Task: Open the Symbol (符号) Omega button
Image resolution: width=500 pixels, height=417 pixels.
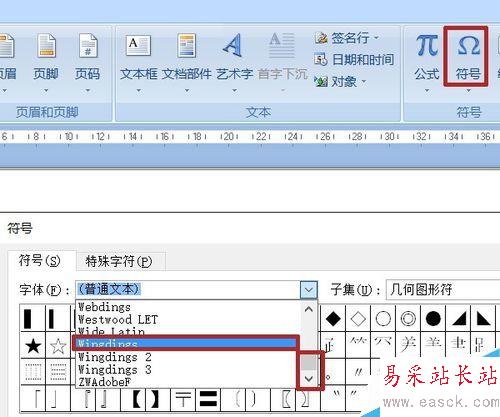Action: 468,57
